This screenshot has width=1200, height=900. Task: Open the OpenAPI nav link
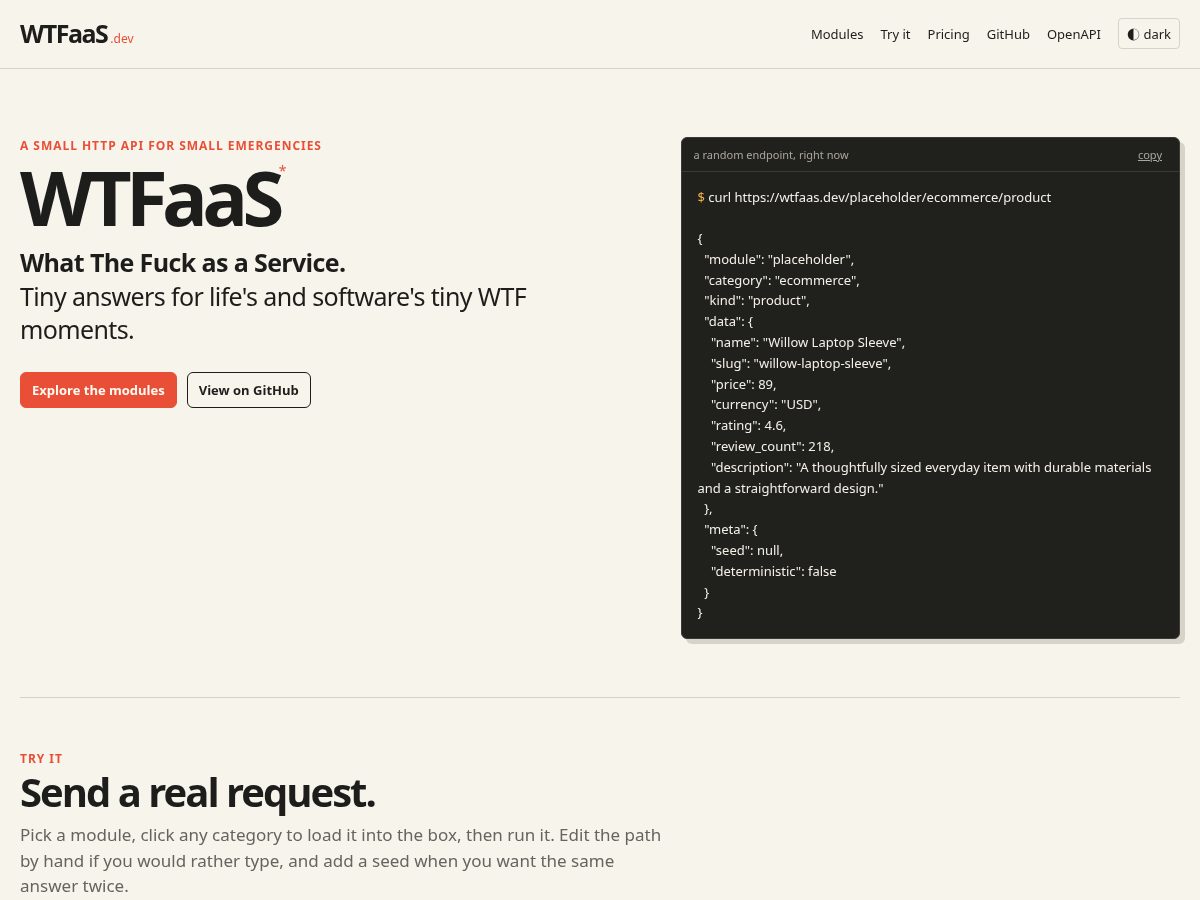[x=1074, y=34]
